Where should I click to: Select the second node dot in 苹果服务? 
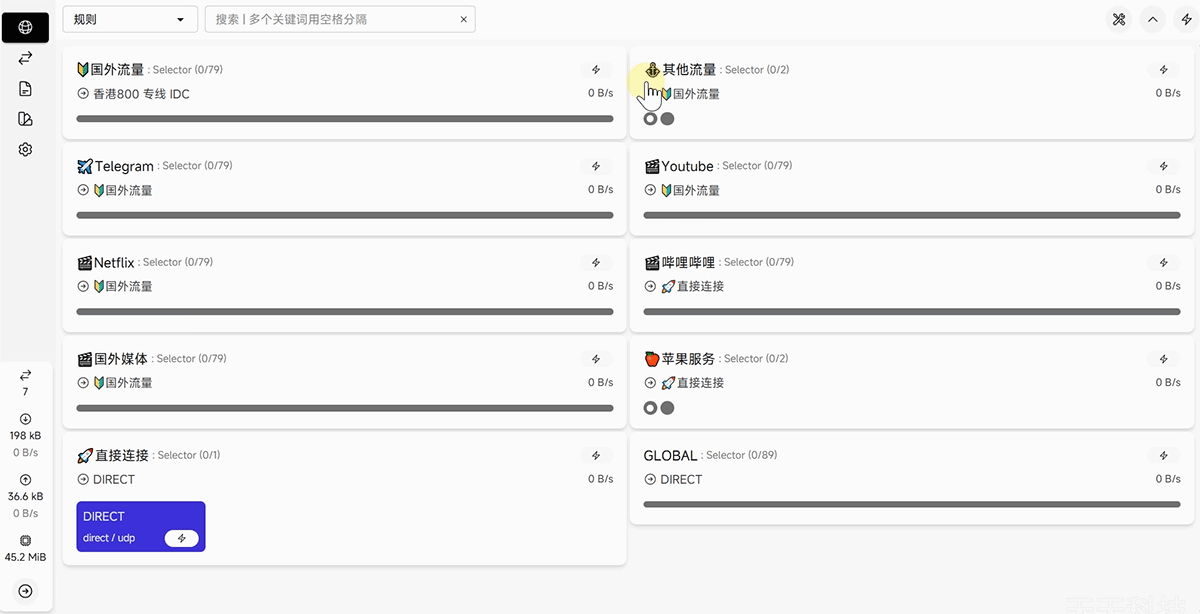[668, 408]
